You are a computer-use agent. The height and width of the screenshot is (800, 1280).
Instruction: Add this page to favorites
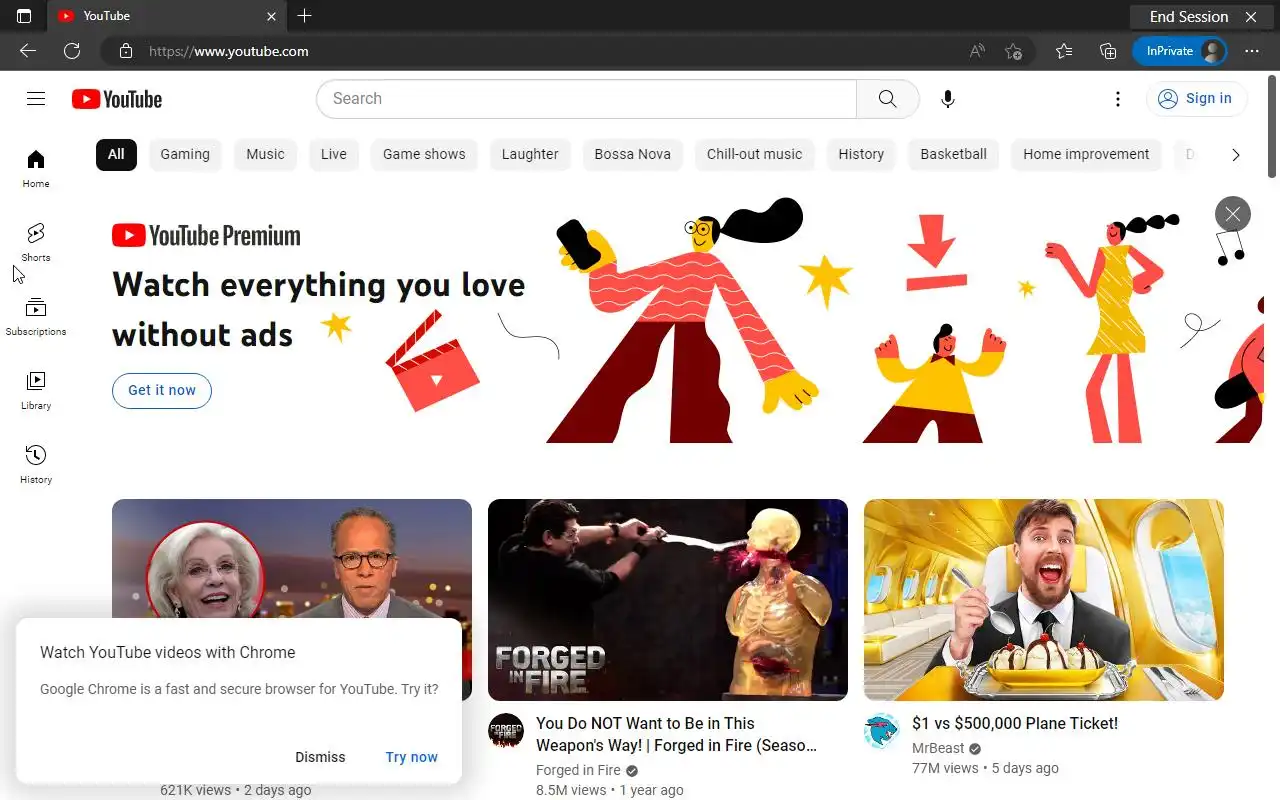(1013, 51)
